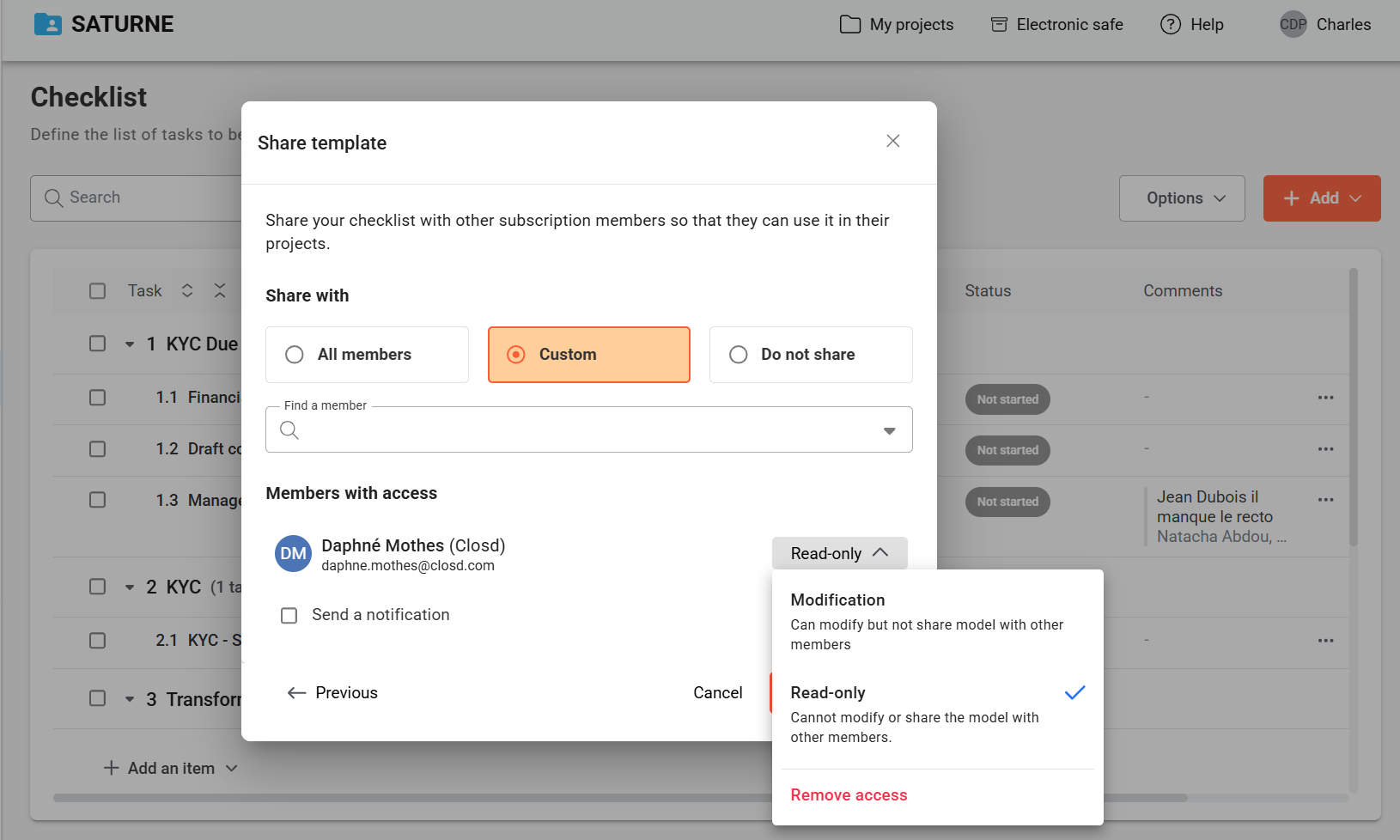Open My projects folder icon
Image resolution: width=1400 pixels, height=840 pixels.
[x=849, y=25]
